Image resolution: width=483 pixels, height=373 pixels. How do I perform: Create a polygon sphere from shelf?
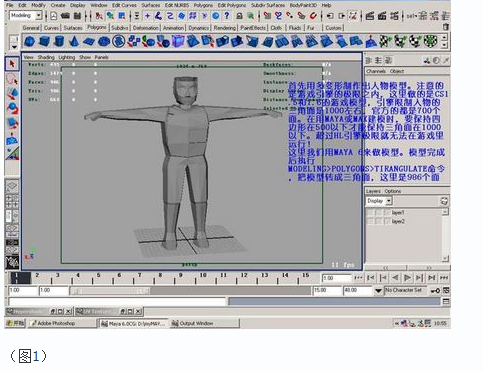30,42
